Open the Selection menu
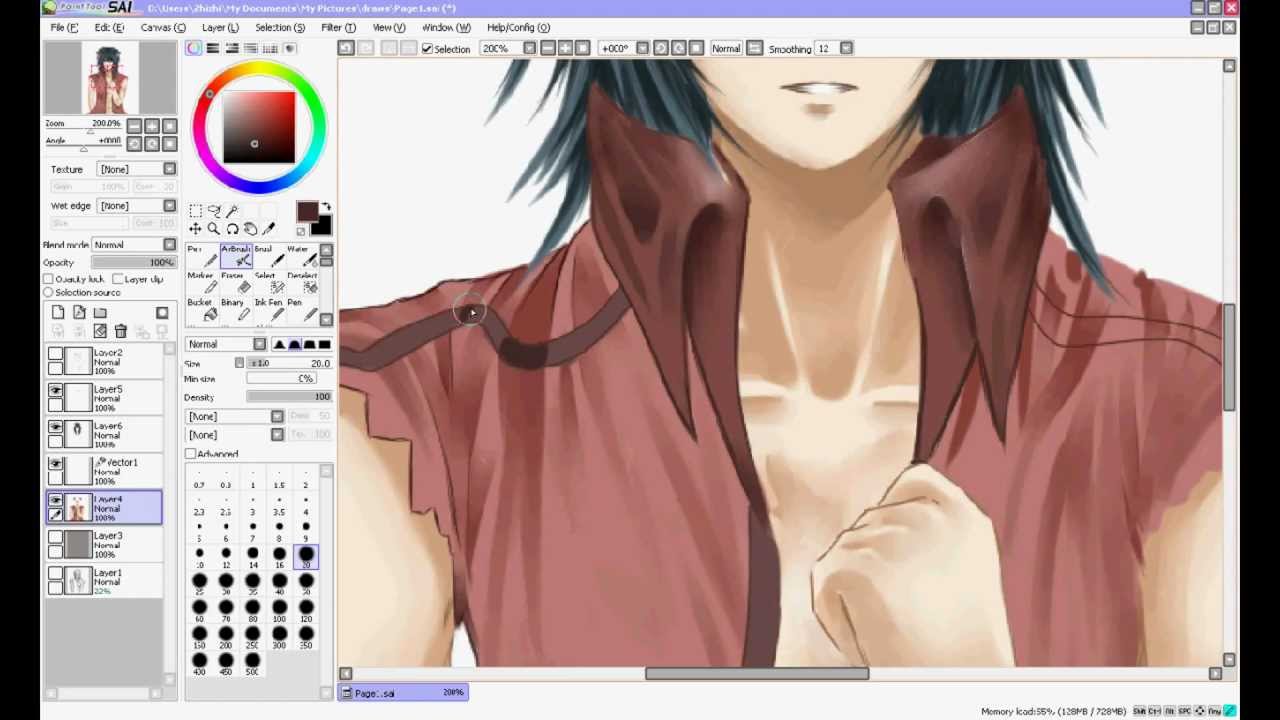This screenshot has width=1280, height=720. tap(280, 27)
